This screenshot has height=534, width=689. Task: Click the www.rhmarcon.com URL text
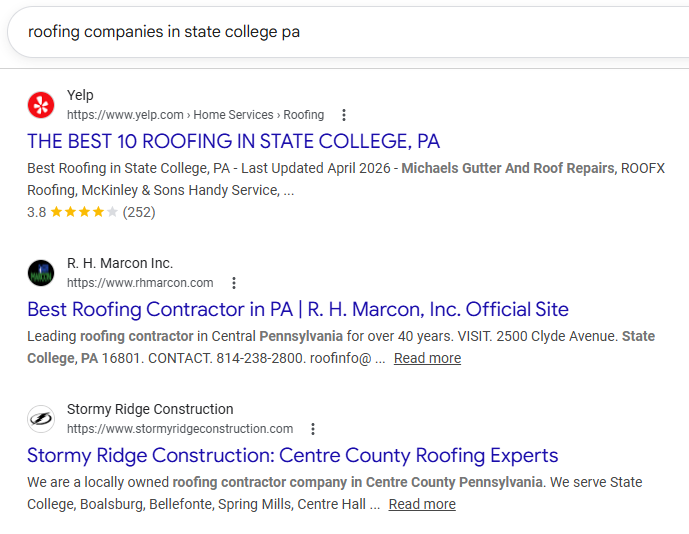coord(140,283)
